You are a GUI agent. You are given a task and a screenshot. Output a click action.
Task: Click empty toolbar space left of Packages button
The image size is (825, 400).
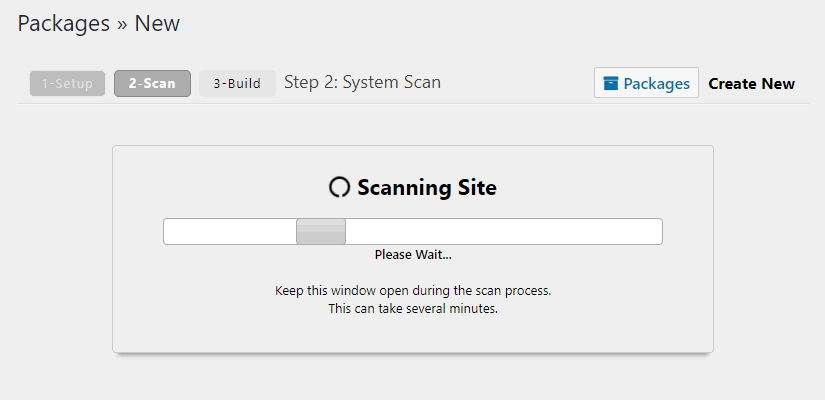(520, 83)
